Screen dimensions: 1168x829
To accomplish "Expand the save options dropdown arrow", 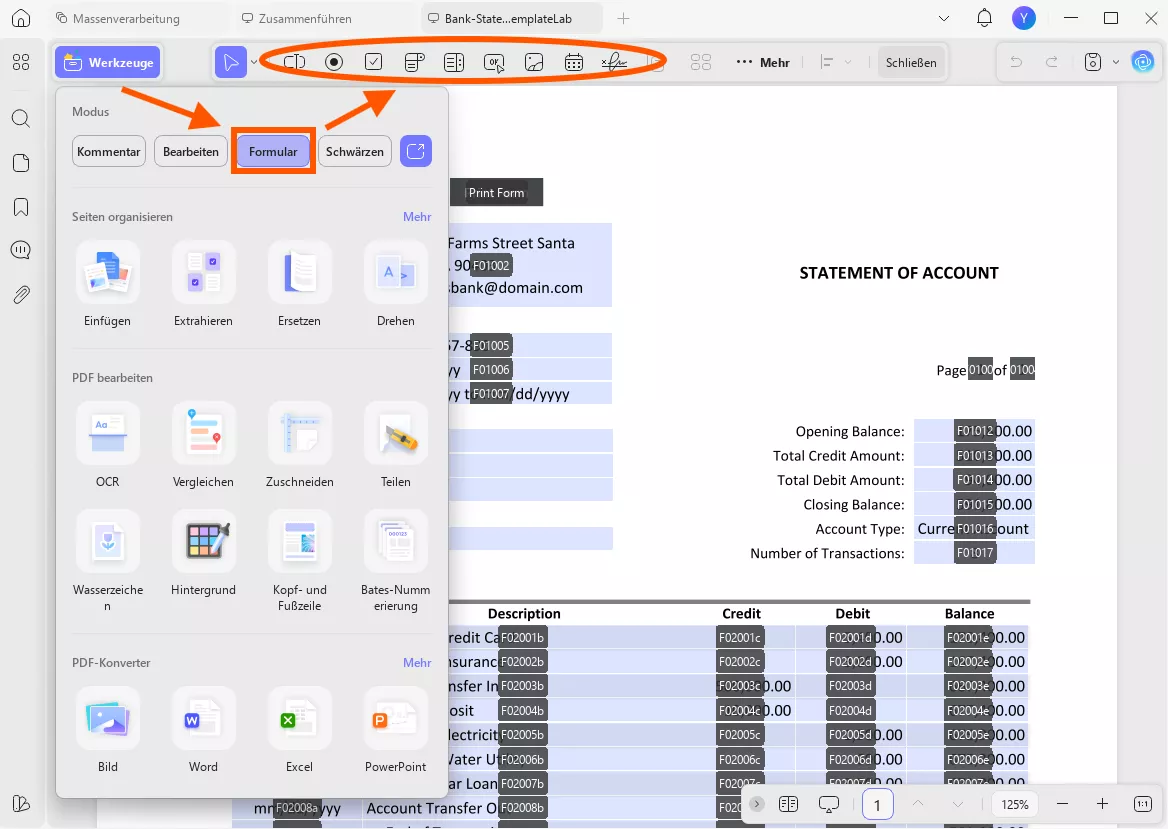I will 1116,63.
